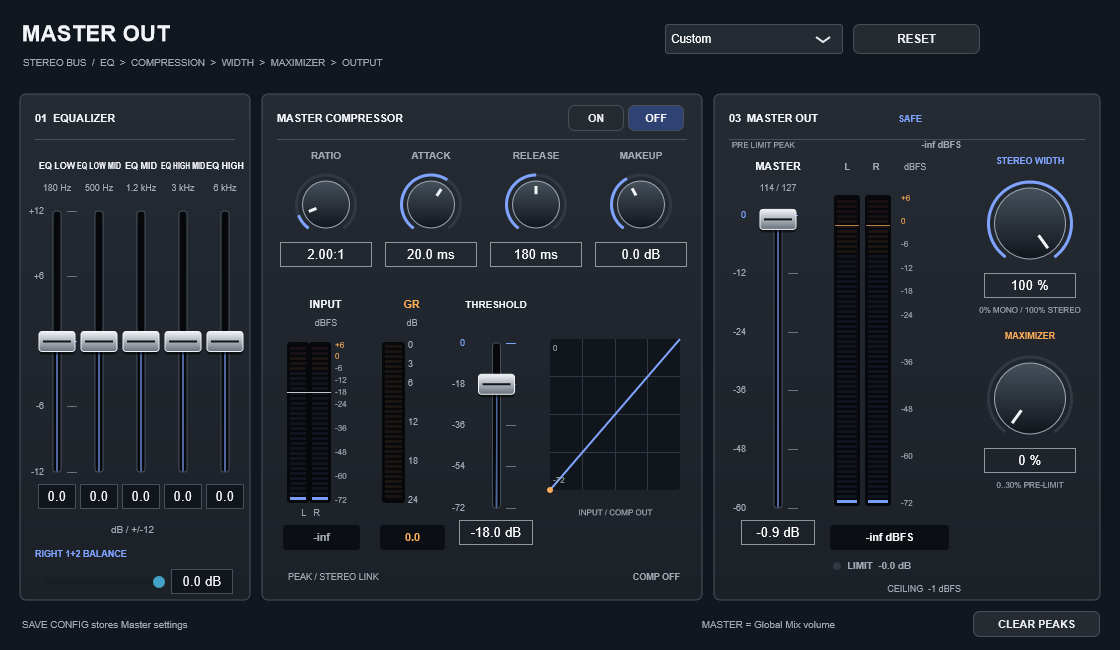Click the Right 1+2 Balance slider handle
Image resolution: width=1120 pixels, height=650 pixels.
coord(159,582)
